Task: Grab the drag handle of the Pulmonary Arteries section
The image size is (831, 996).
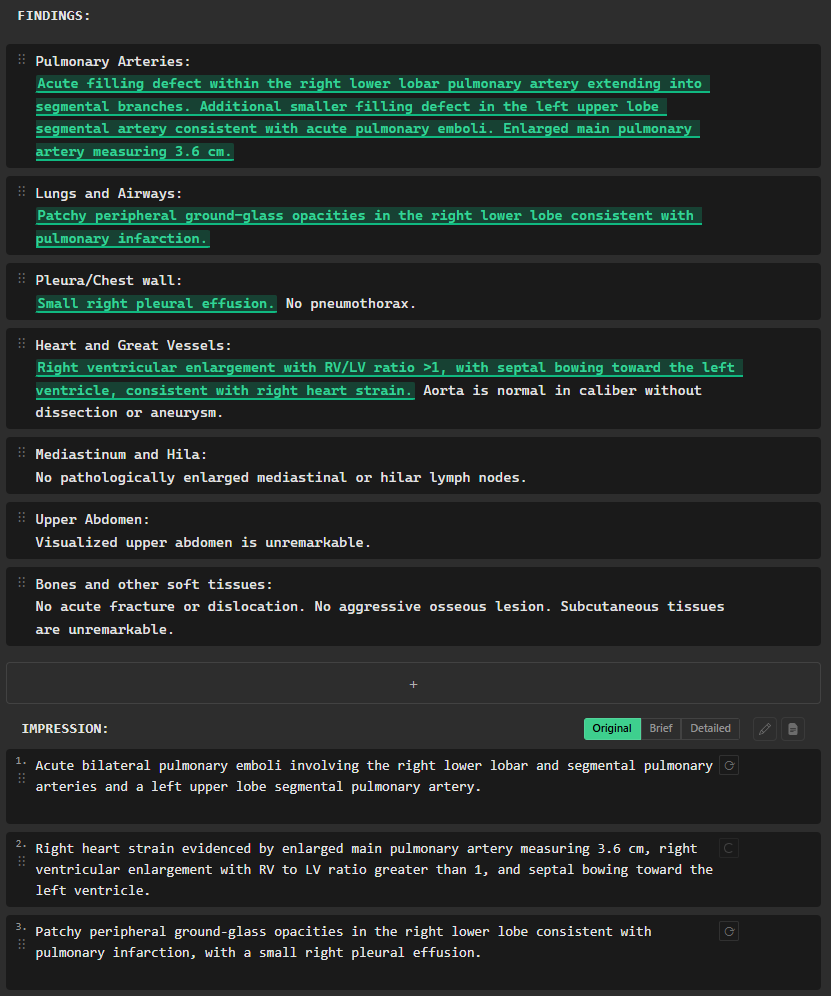Action: [x=22, y=61]
